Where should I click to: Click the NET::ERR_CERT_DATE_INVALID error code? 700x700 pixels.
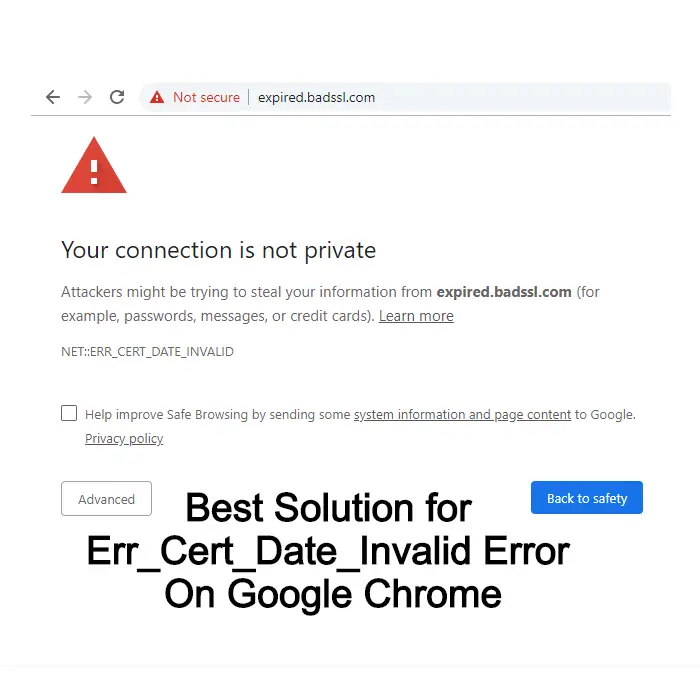point(147,352)
